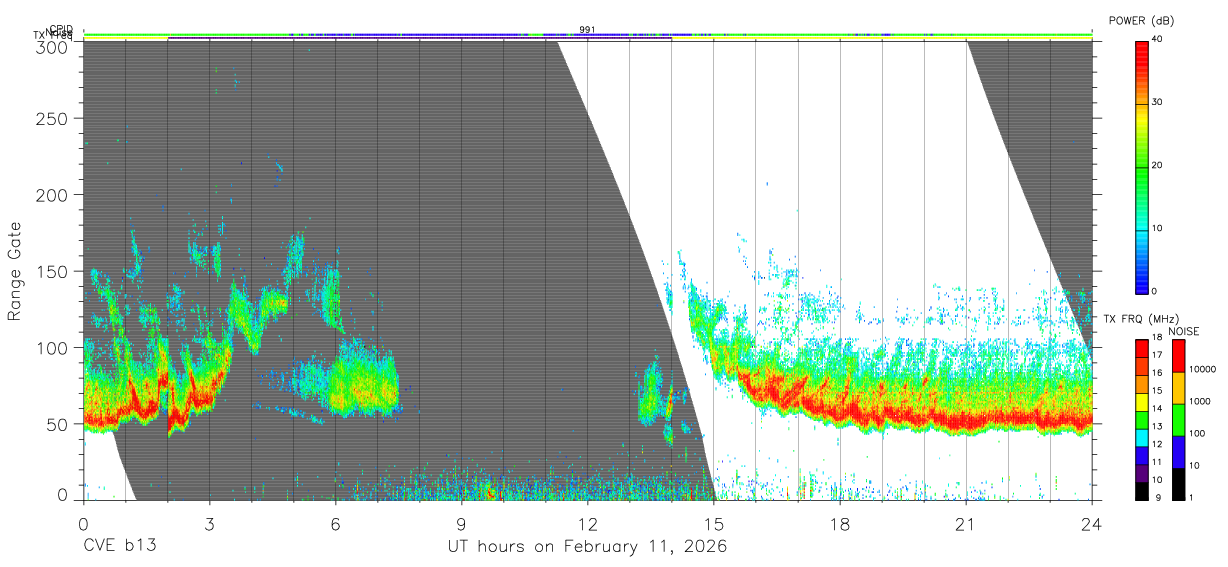Image resolution: width=1228 pixels, height=567 pixels.
Task: Click the 3 UT hour tick label
Action: click(209, 523)
